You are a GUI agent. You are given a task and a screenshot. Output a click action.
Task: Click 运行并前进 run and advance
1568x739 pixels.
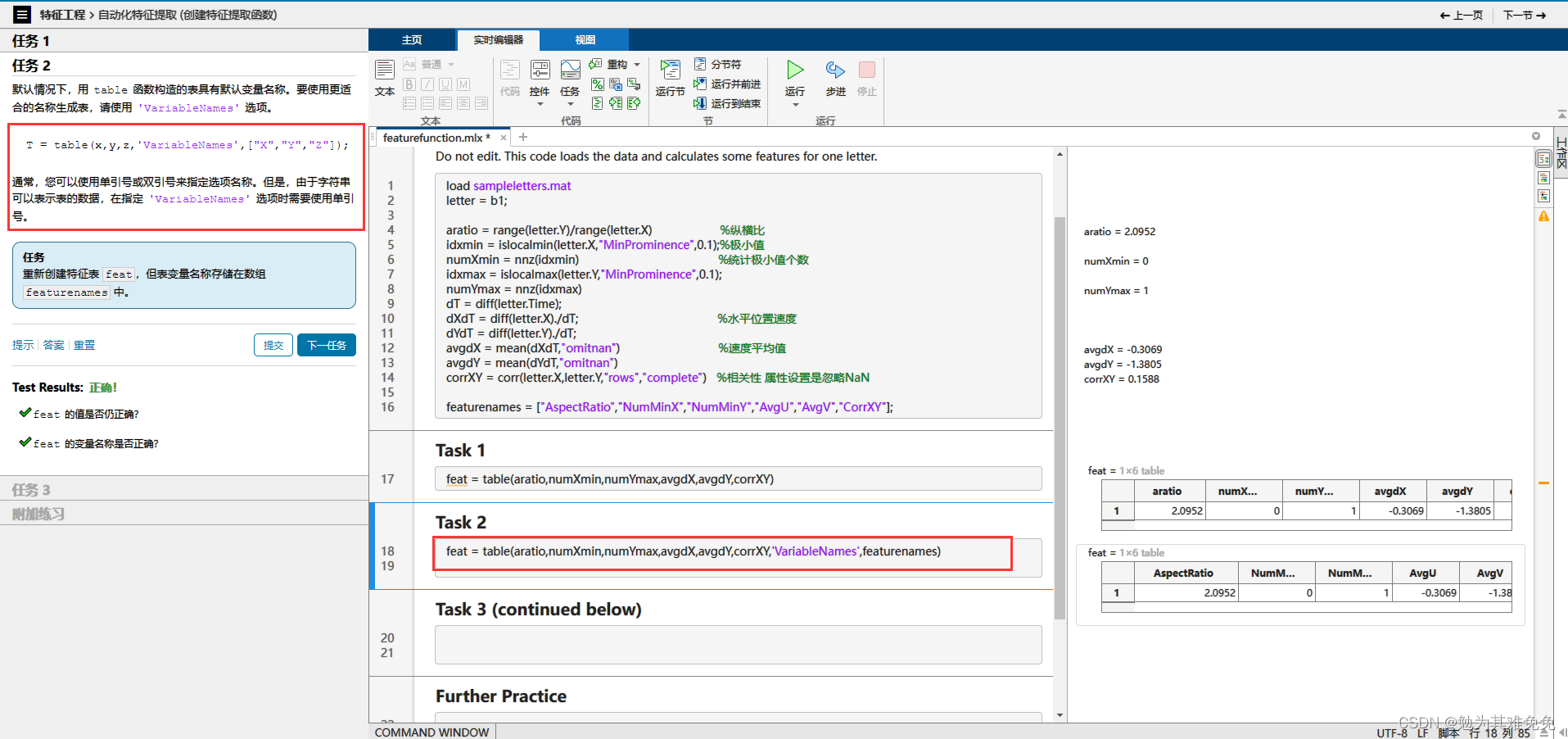click(727, 84)
